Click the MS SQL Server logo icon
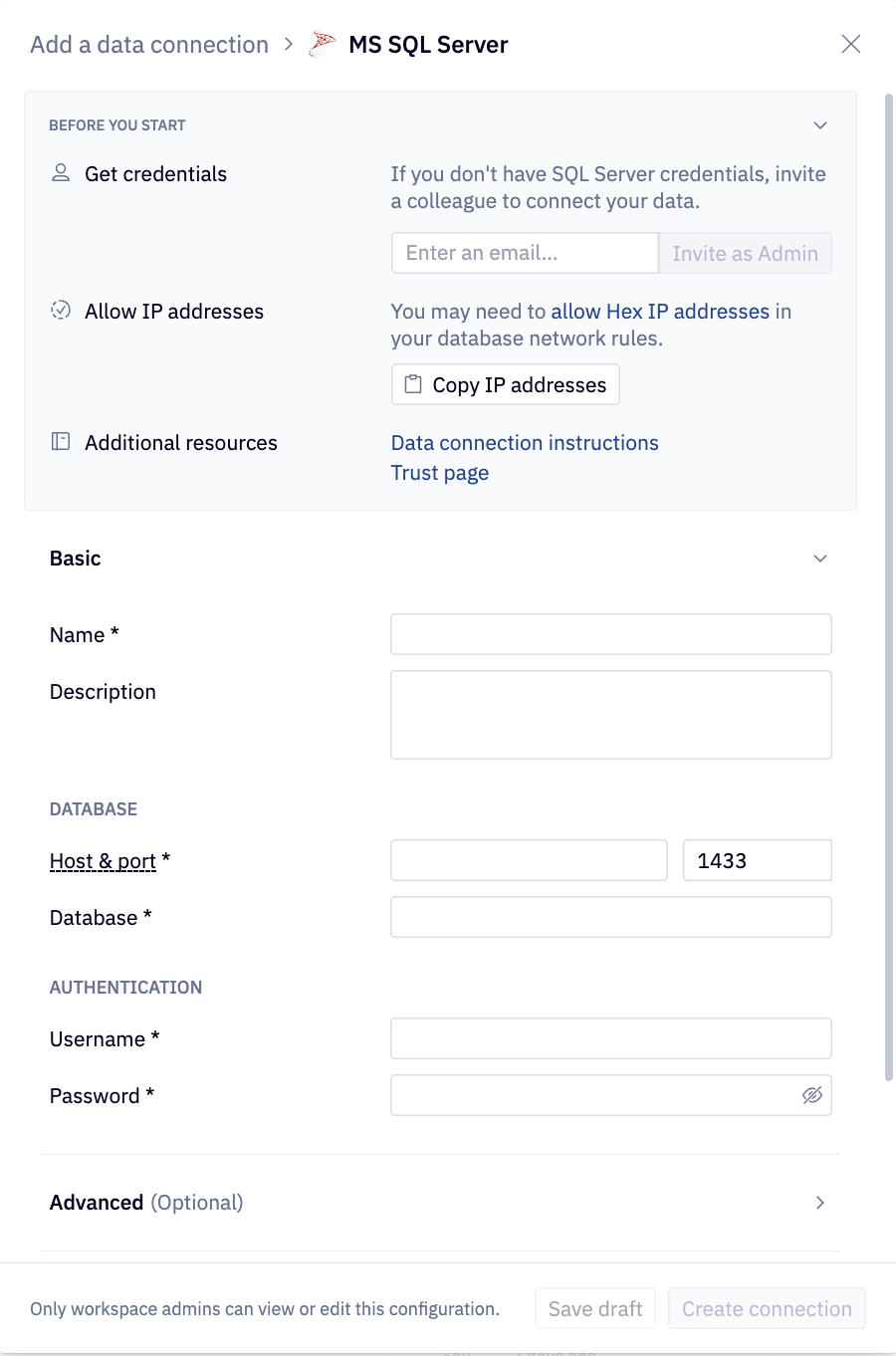This screenshot has width=896, height=1356. (323, 45)
